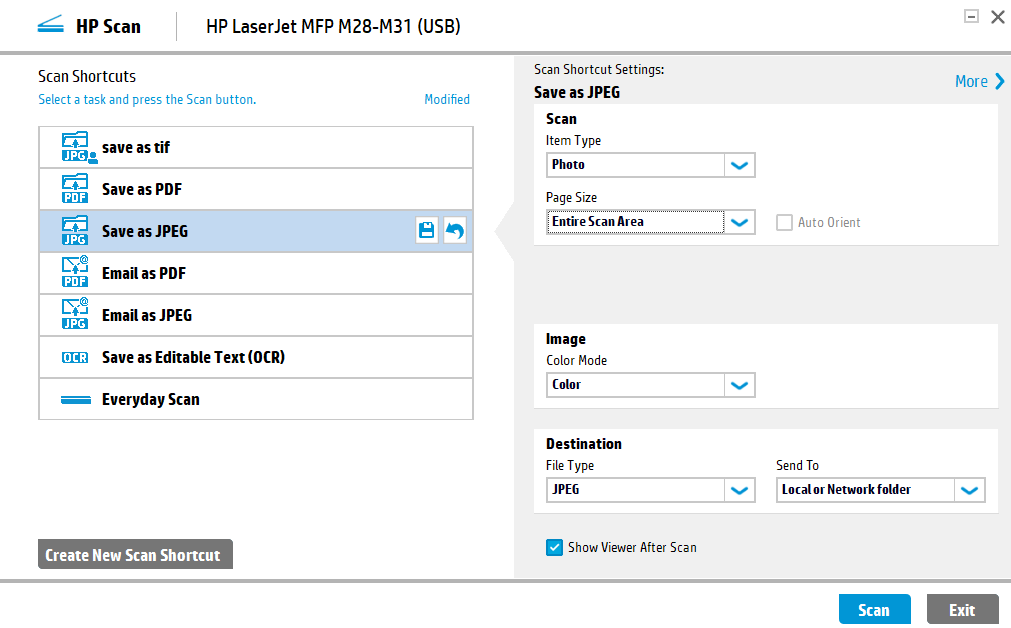Viewport: 1011px width, 628px height.
Task: Click the Scan Shortcuts heading
Action: pyautogui.click(x=87, y=76)
